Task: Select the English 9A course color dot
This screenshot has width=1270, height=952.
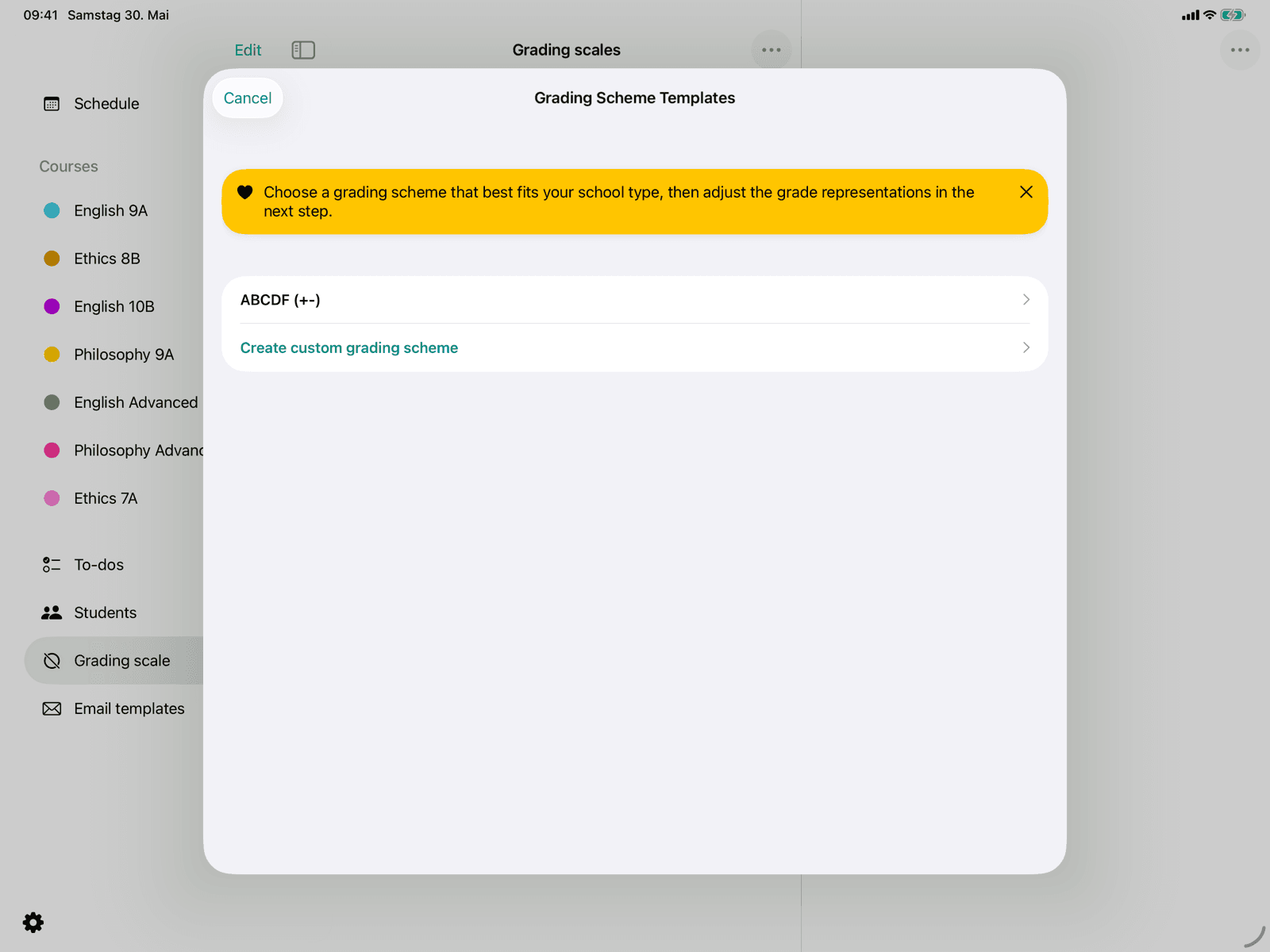Action: pyautogui.click(x=52, y=210)
